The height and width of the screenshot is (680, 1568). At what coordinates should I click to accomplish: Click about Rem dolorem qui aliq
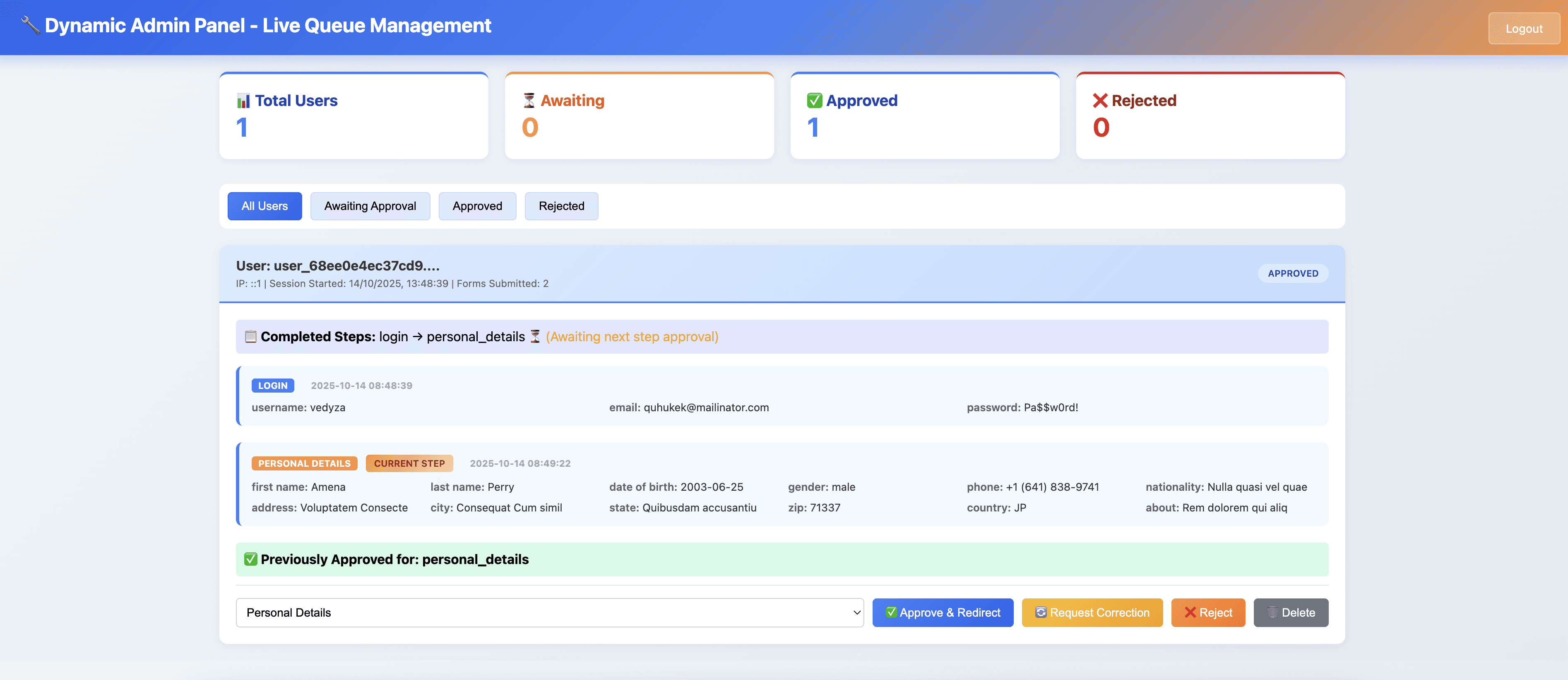point(1216,508)
